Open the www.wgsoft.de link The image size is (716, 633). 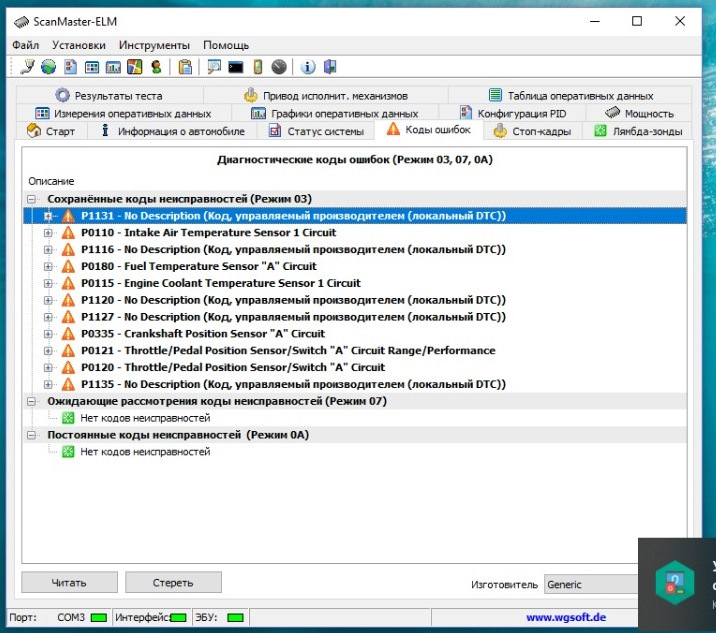tap(566, 617)
